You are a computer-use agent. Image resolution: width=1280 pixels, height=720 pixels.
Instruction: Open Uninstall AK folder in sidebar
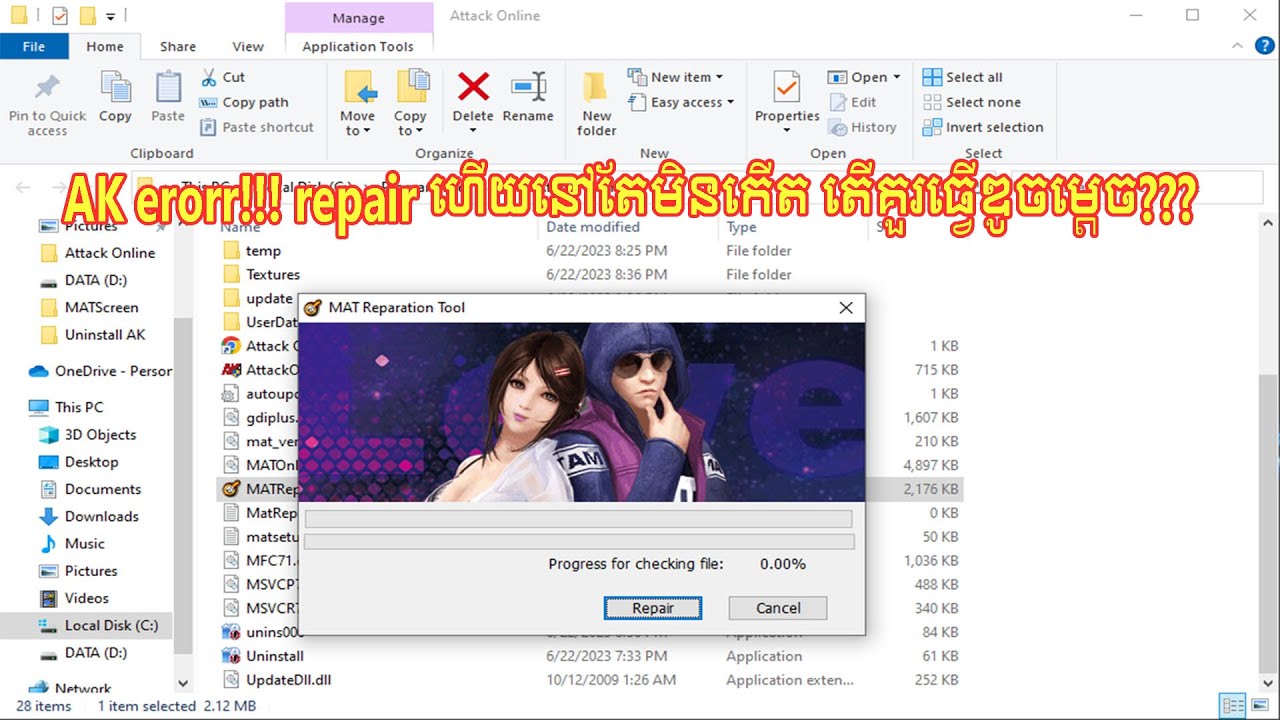point(94,334)
